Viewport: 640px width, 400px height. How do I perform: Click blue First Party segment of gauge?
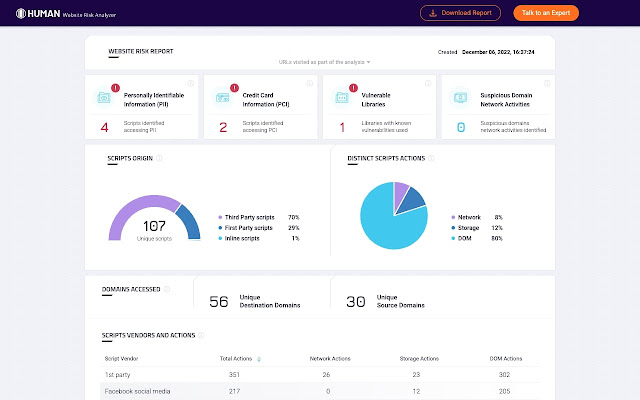(190, 220)
